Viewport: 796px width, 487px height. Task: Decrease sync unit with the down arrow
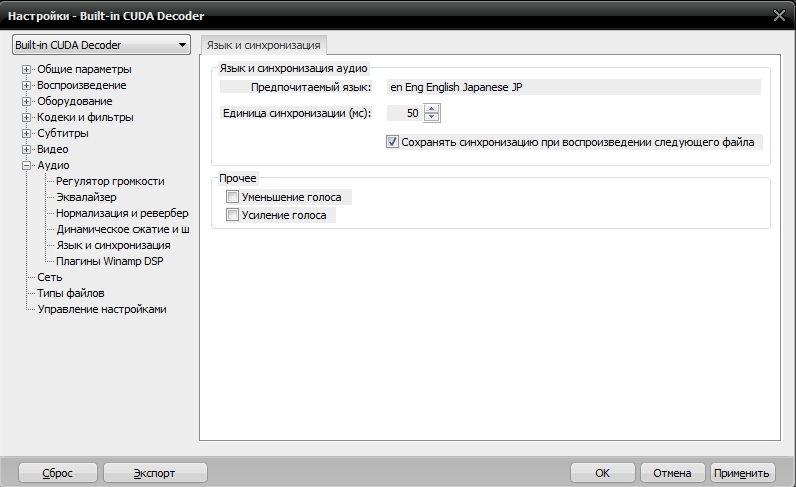click(432, 117)
